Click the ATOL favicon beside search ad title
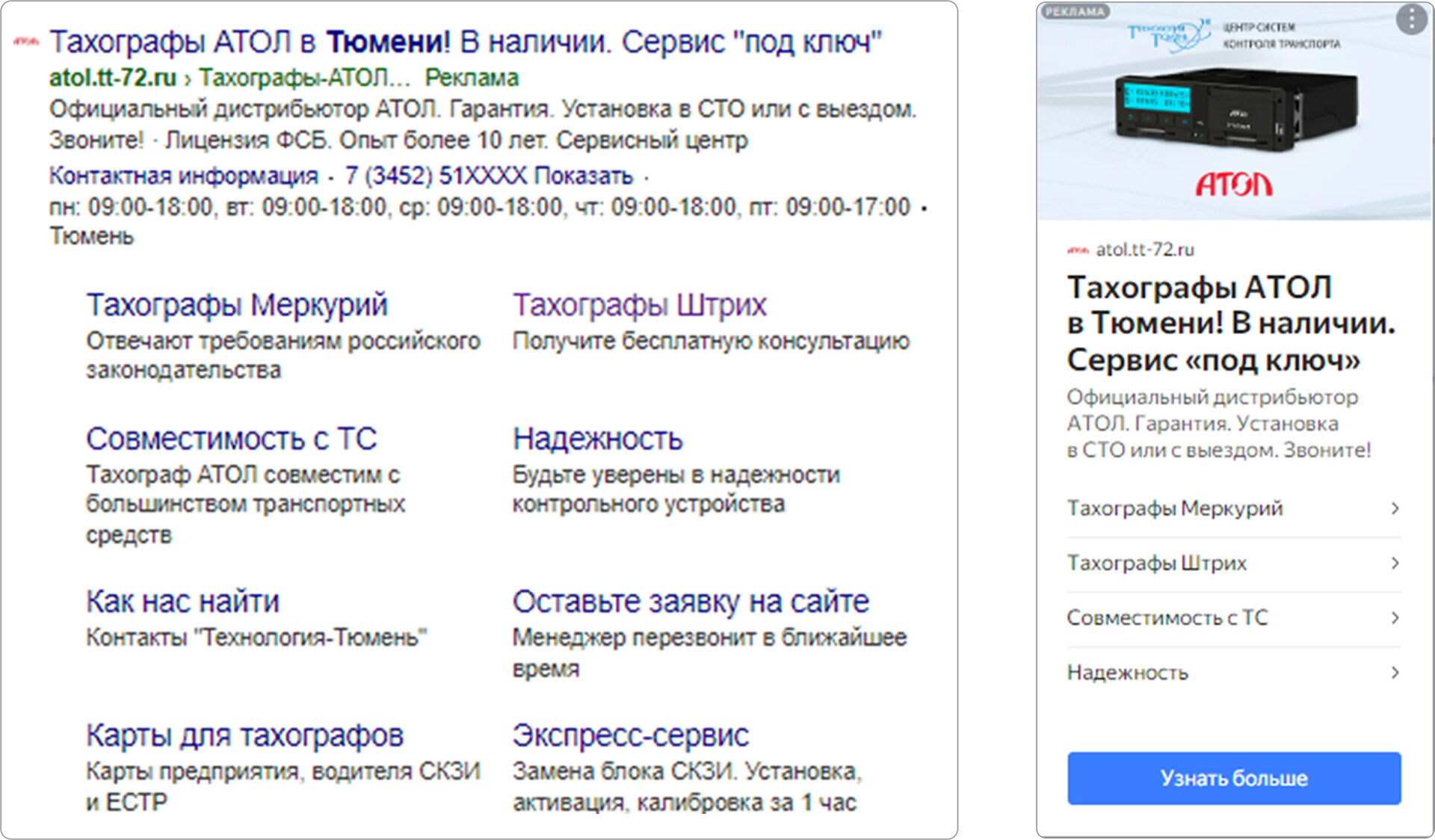 [x=26, y=42]
